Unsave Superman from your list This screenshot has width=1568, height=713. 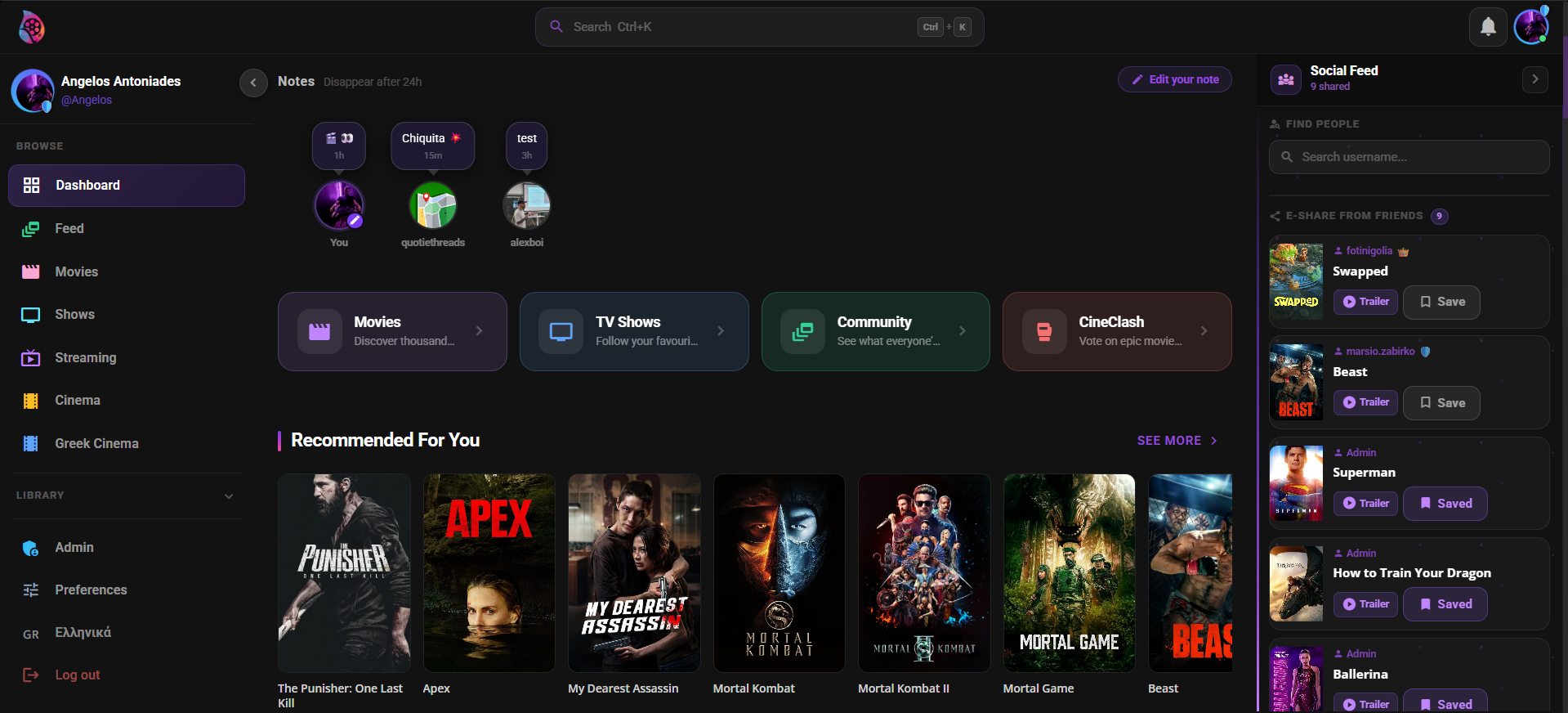[1445, 504]
